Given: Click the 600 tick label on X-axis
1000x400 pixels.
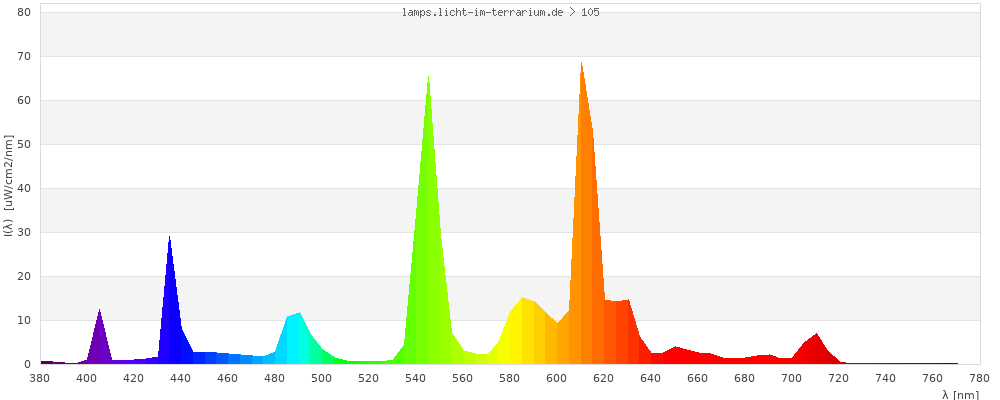Looking at the screenshot, I should (x=557, y=377).
